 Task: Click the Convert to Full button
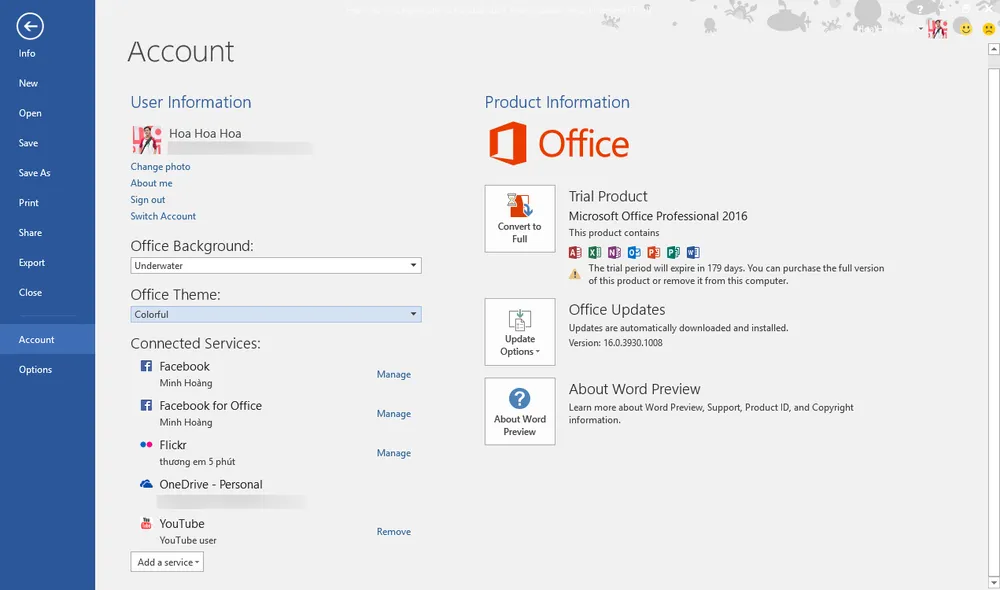pos(519,218)
